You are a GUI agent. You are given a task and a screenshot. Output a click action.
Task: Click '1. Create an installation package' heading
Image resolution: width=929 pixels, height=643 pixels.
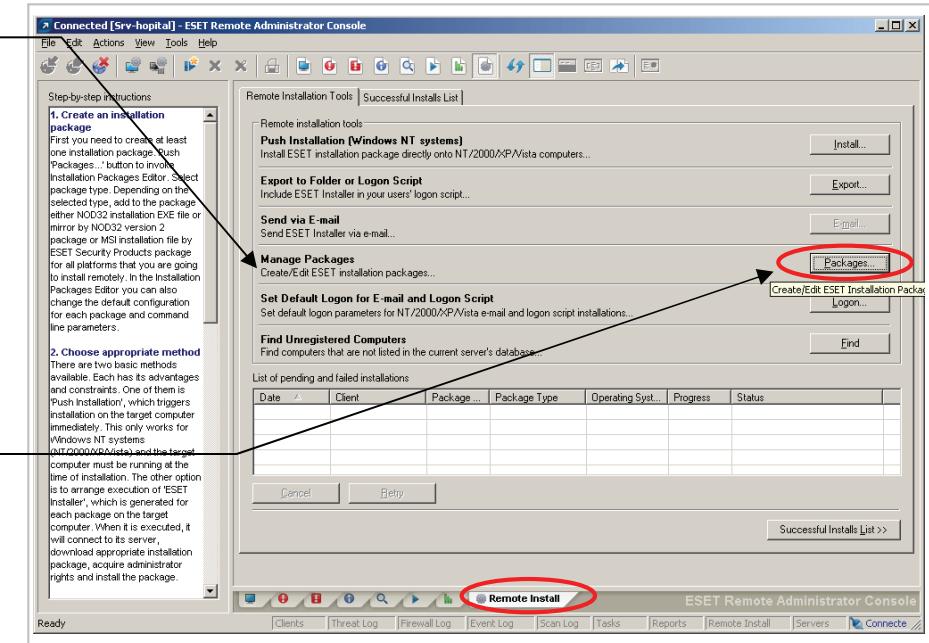[107, 121]
